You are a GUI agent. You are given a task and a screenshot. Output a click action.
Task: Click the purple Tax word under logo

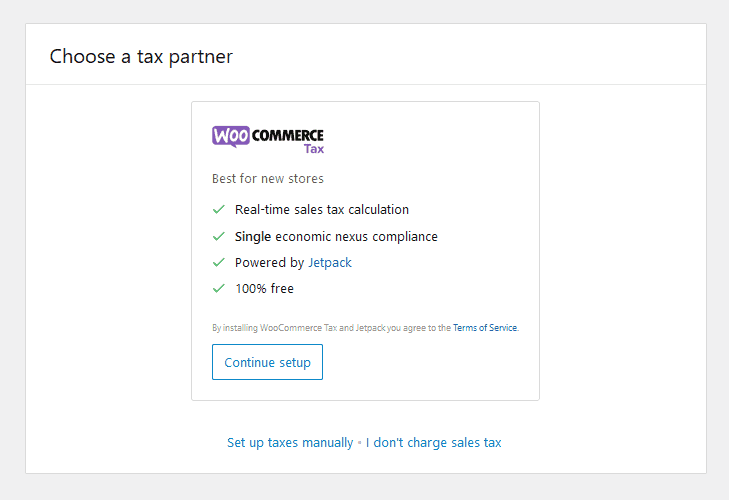[x=313, y=150]
